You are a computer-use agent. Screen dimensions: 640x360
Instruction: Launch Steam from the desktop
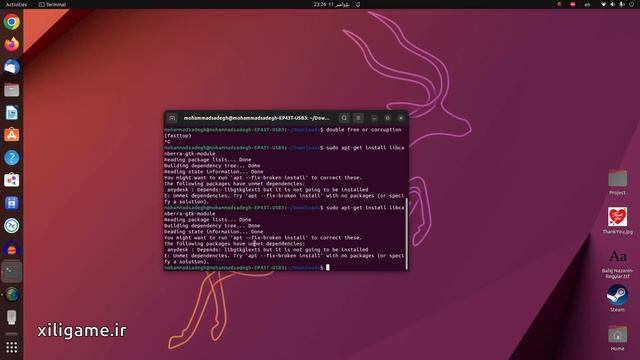click(617, 298)
